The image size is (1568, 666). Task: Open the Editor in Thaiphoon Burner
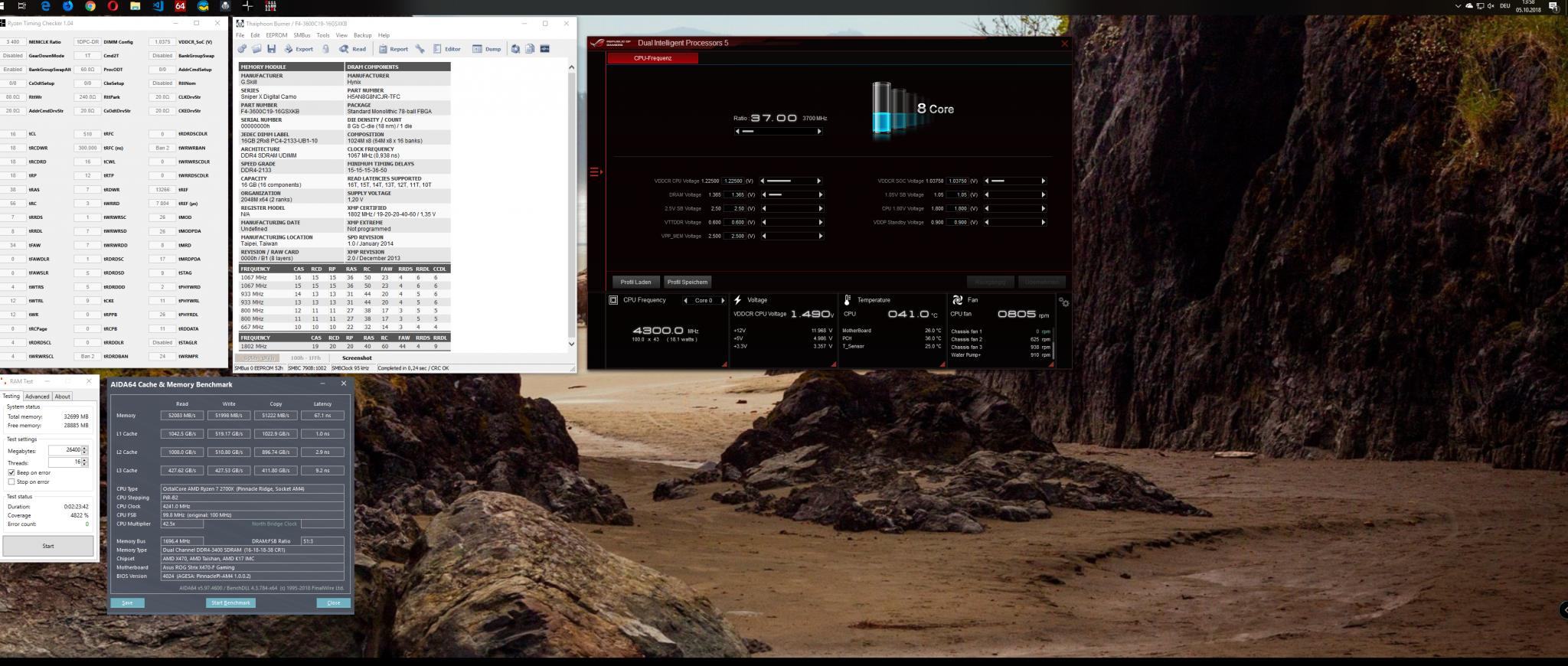(447, 49)
